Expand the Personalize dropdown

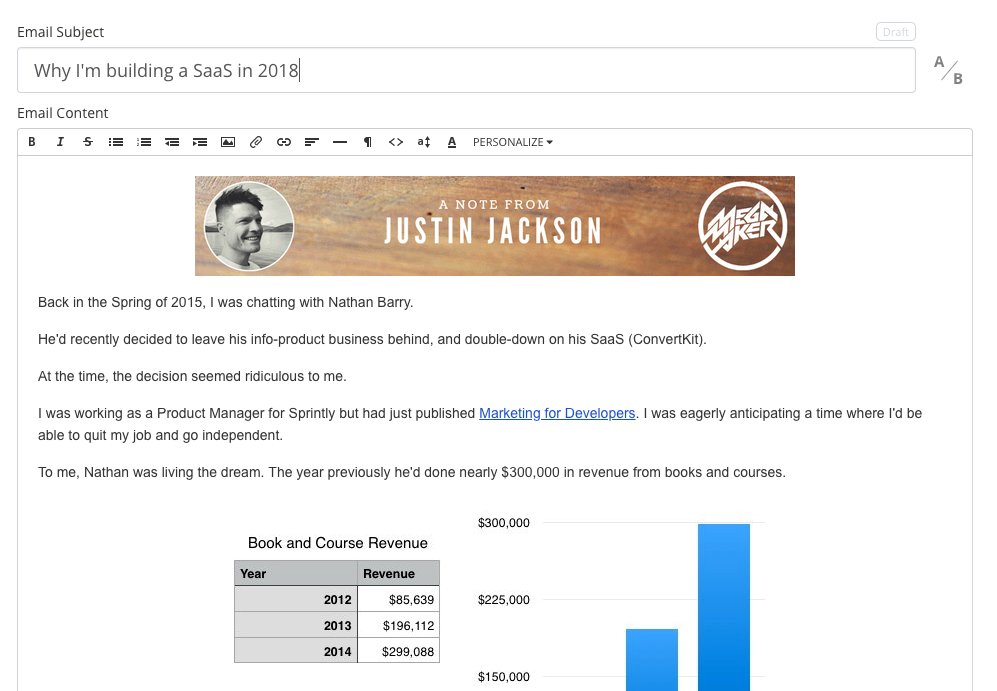point(512,142)
